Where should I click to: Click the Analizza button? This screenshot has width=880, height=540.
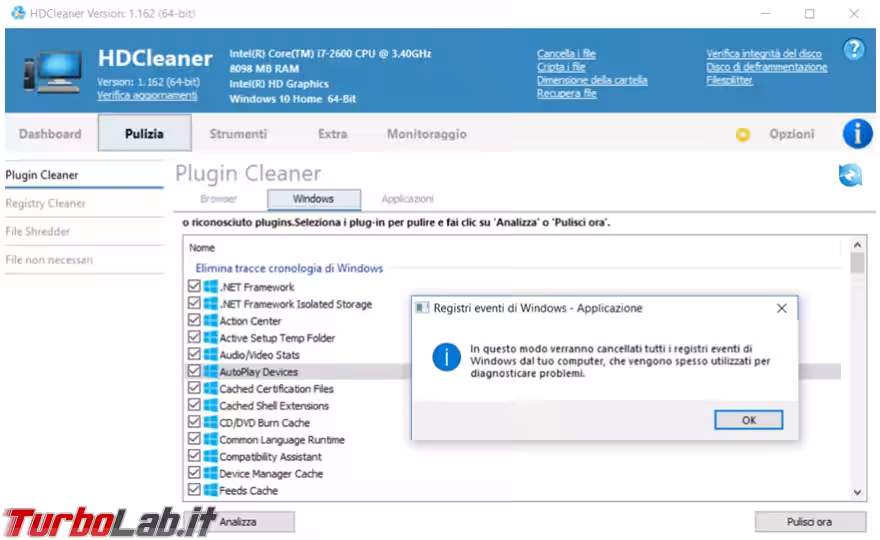237,521
